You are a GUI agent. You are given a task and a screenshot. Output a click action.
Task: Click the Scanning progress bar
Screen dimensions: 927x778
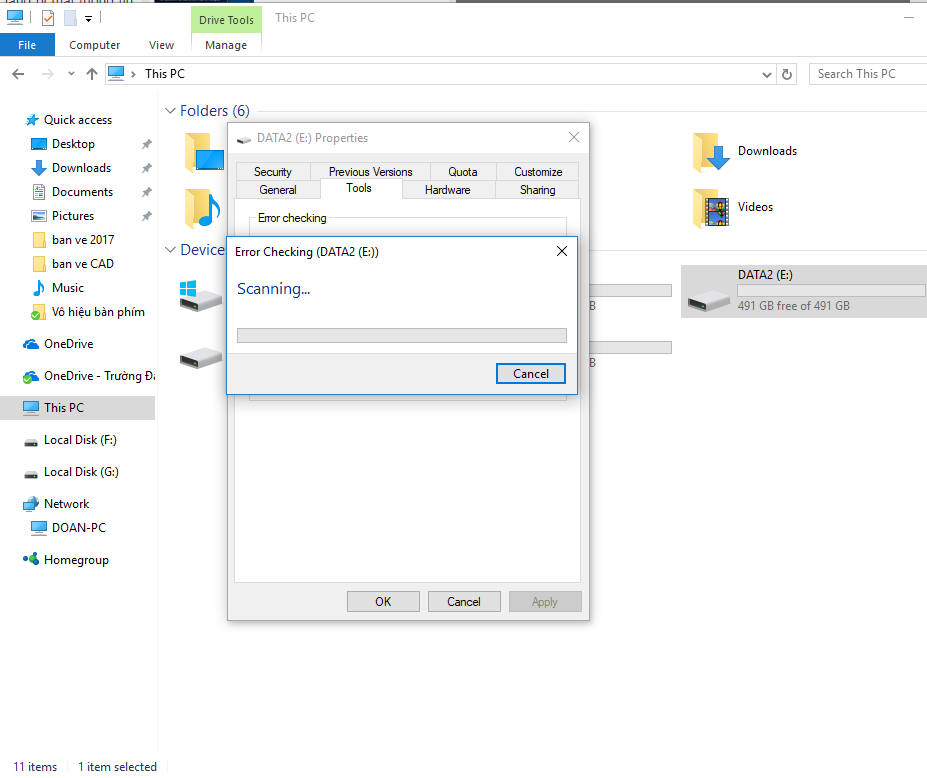tap(402, 336)
